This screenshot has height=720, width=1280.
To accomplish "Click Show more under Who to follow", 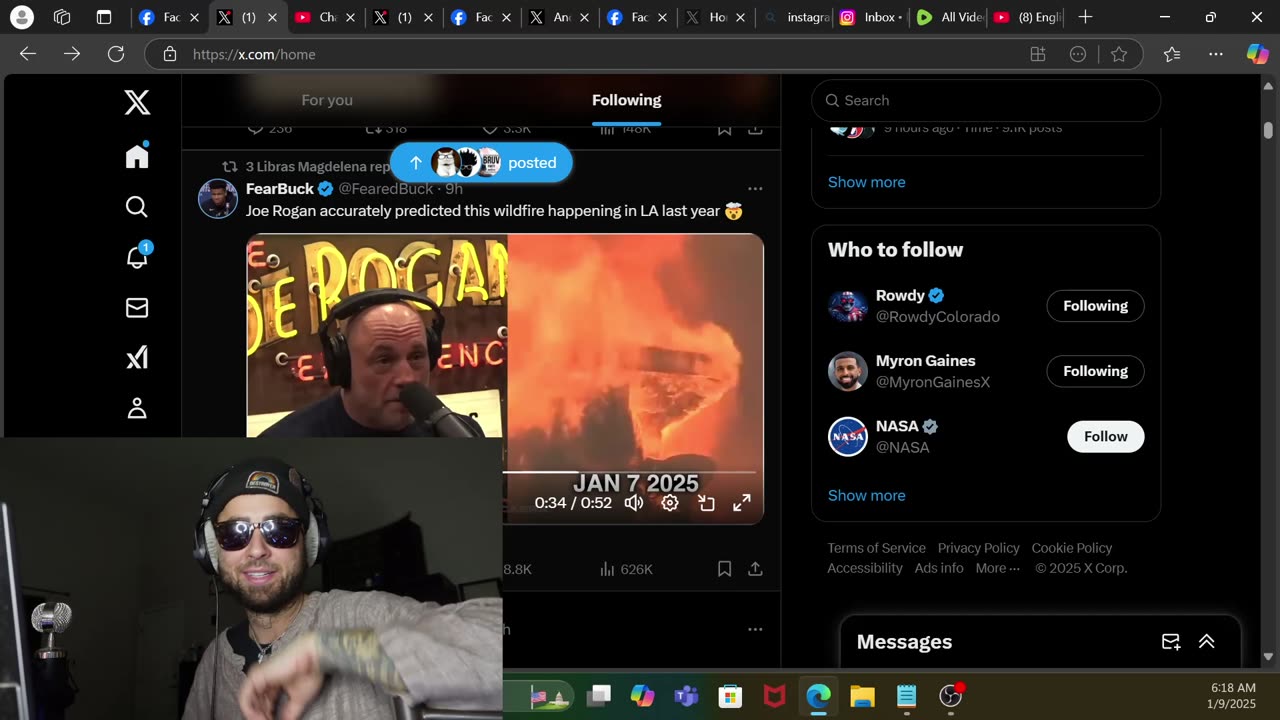I will click(x=866, y=495).
